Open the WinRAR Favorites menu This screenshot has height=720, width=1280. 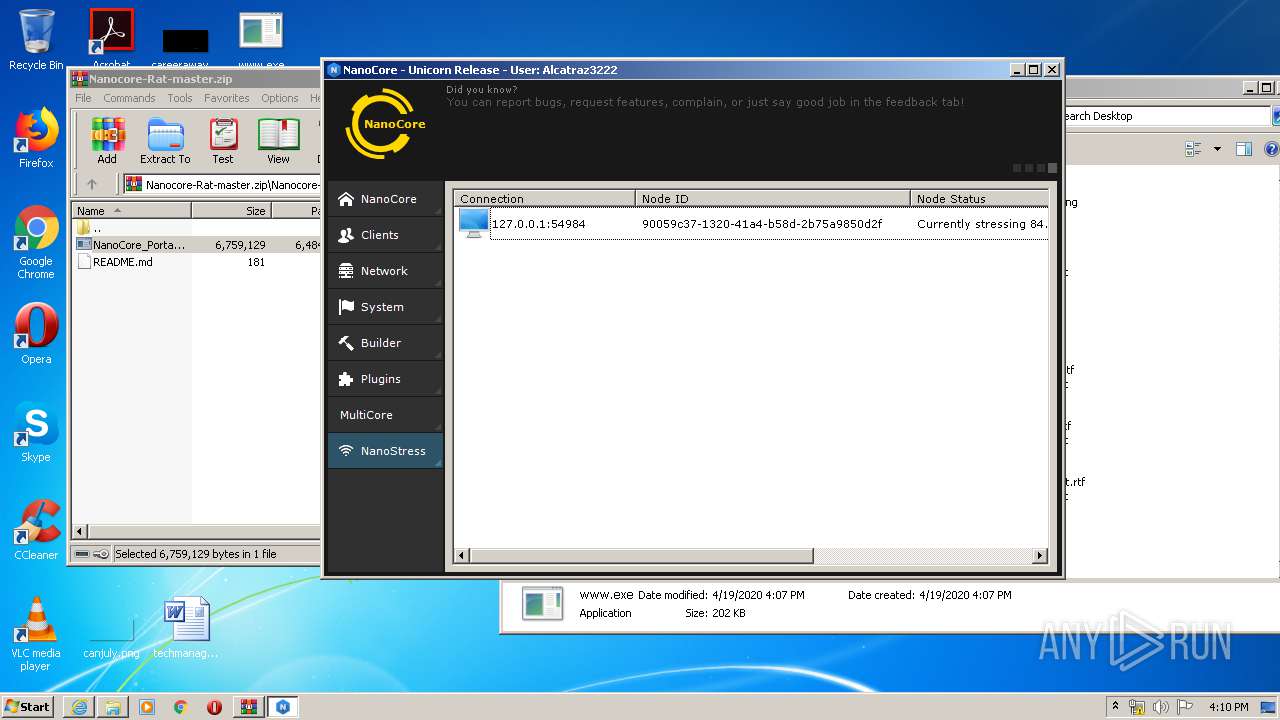click(x=227, y=98)
